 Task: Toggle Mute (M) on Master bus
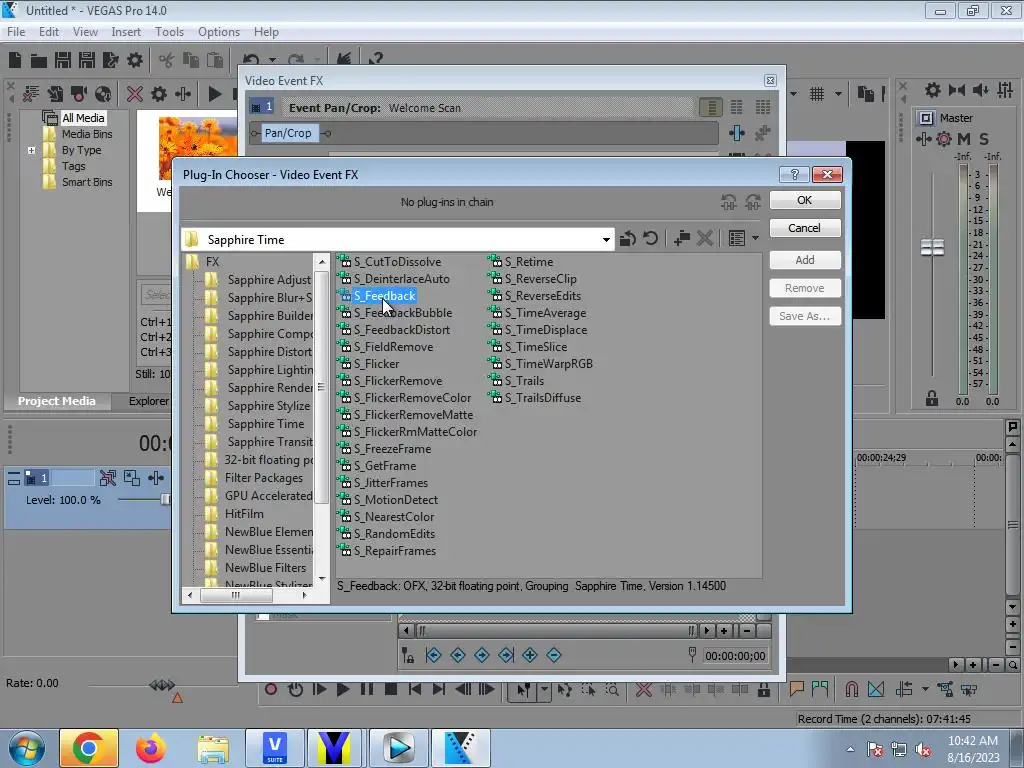point(964,138)
